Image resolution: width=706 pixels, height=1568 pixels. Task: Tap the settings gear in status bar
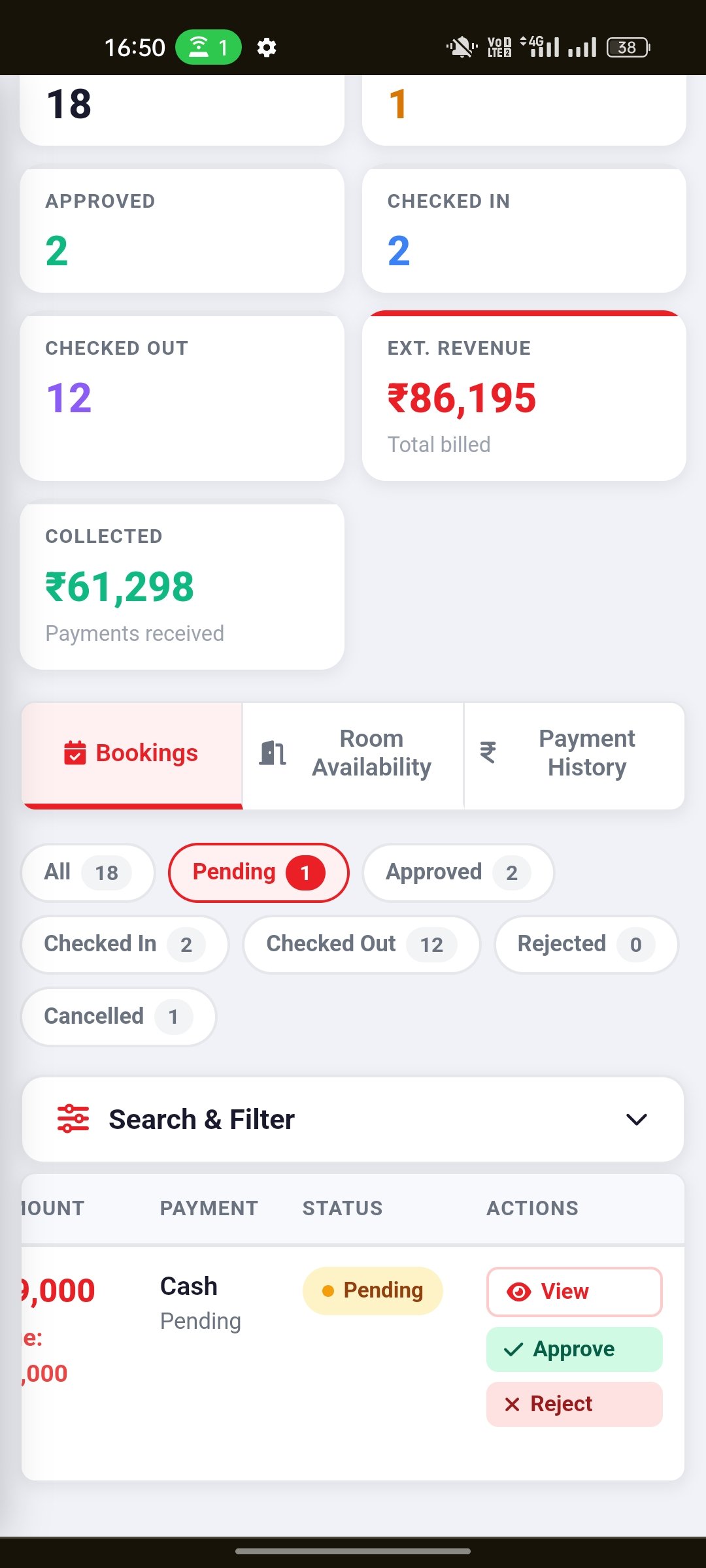click(x=267, y=48)
